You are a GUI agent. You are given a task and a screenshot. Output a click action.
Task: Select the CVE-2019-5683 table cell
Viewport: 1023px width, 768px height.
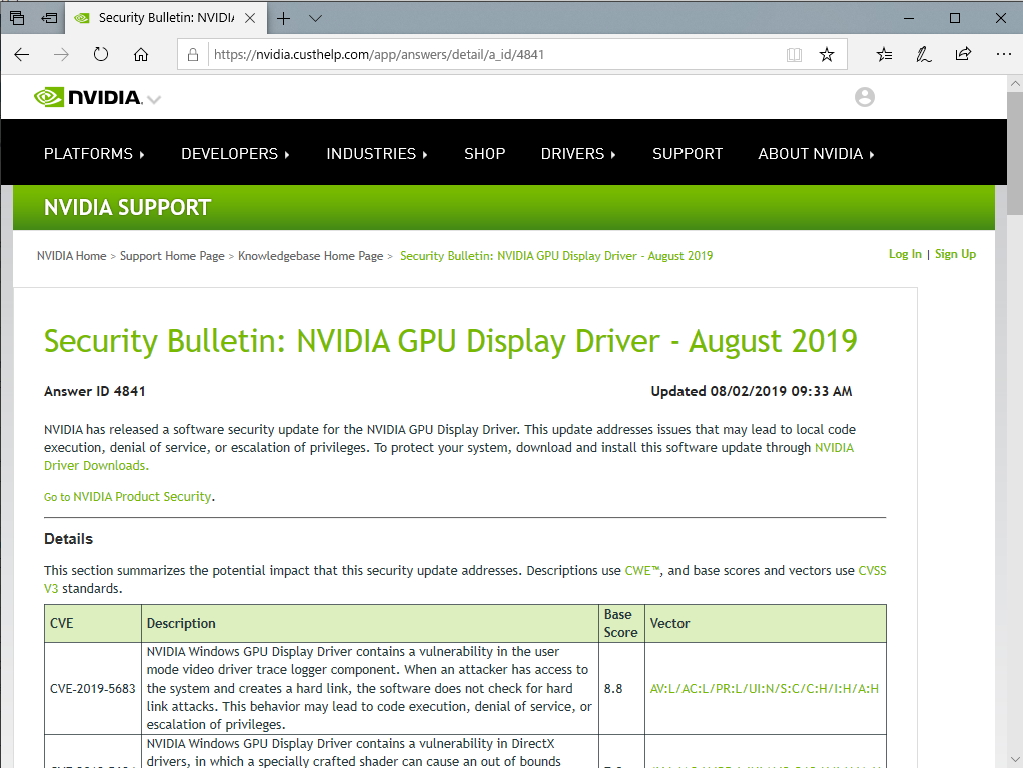pyautogui.click(x=93, y=688)
